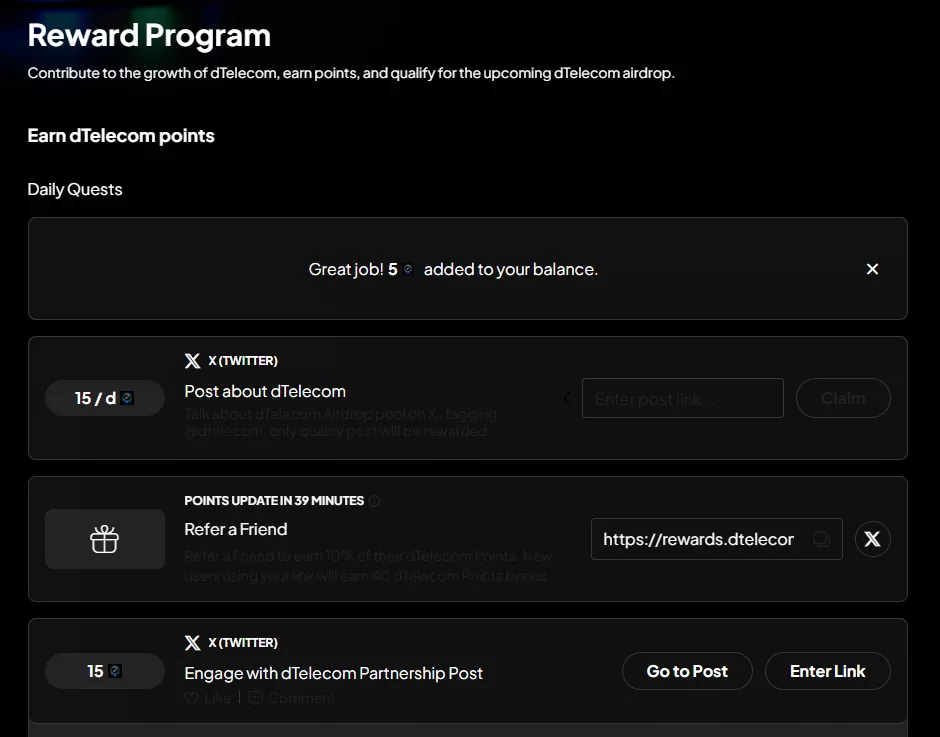Share referral link via the round X button
Image resolution: width=940 pixels, height=737 pixels.
(872, 539)
